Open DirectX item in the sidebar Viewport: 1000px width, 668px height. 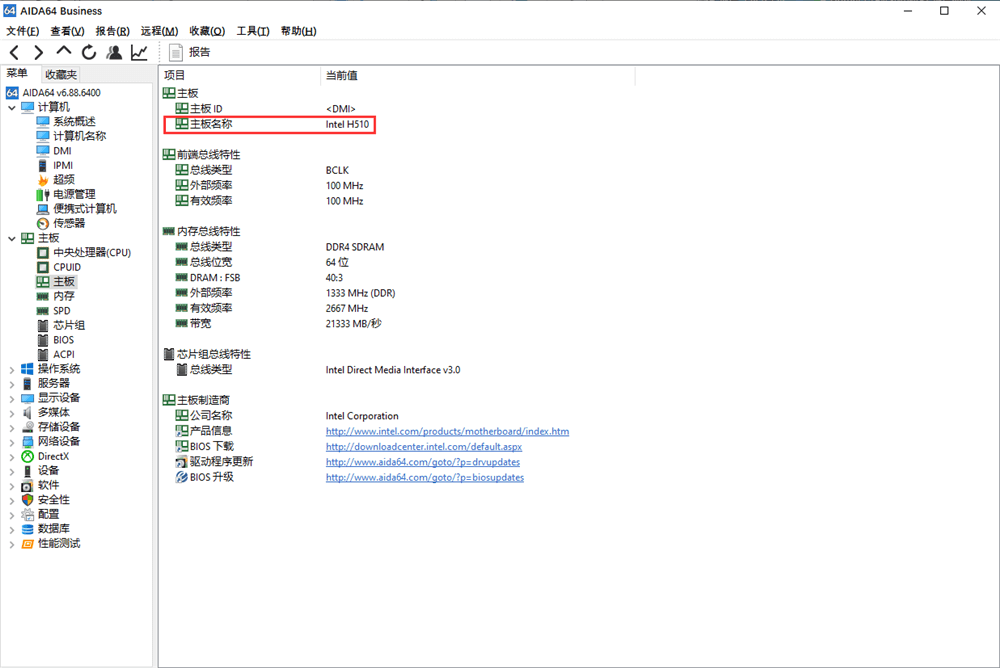pyautogui.click(x=53, y=456)
